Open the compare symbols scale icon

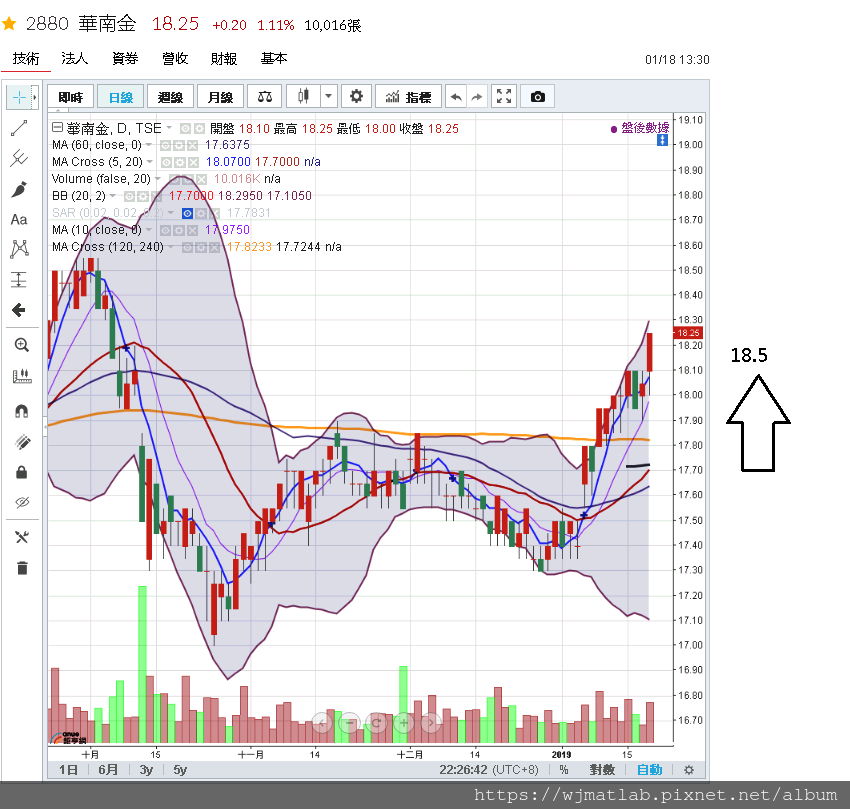point(265,97)
